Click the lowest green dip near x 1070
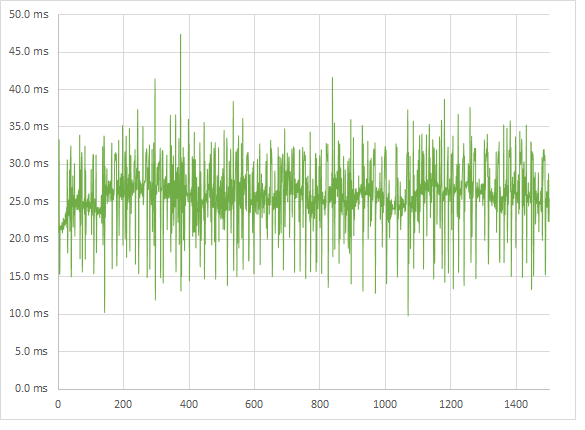The height and width of the screenshot is (430, 585). [x=408, y=313]
